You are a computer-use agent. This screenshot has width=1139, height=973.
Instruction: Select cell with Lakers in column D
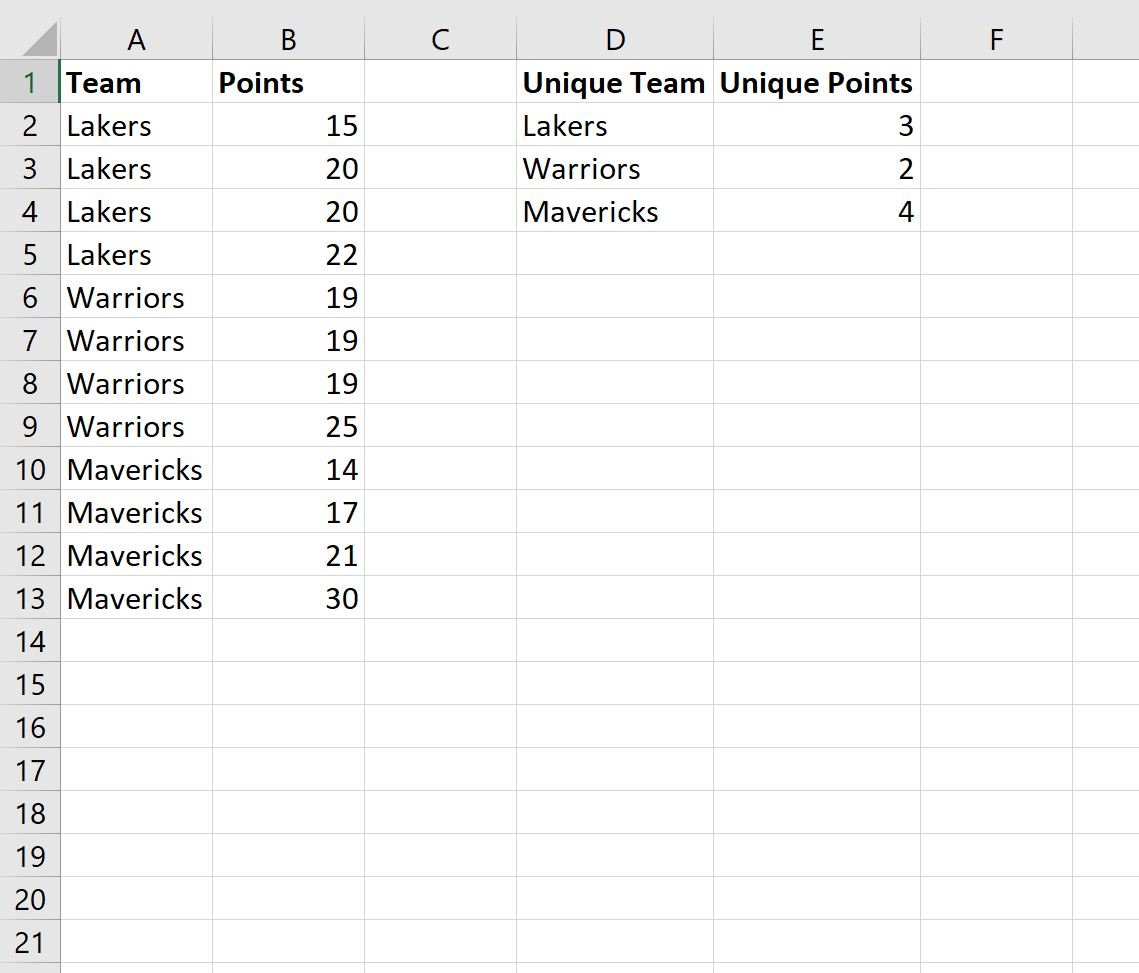tap(615, 125)
